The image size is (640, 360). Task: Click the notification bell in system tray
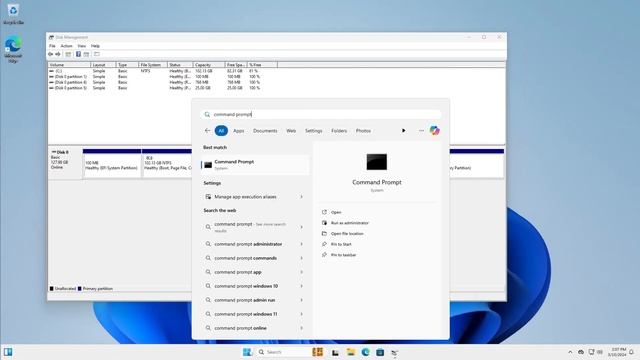click(x=631, y=352)
